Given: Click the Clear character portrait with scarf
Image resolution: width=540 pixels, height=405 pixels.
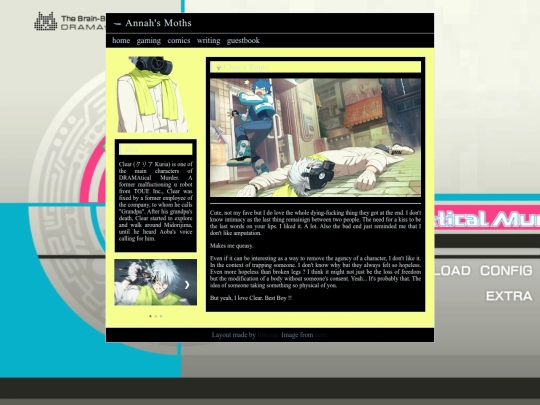Looking at the screenshot, I should [x=152, y=94].
